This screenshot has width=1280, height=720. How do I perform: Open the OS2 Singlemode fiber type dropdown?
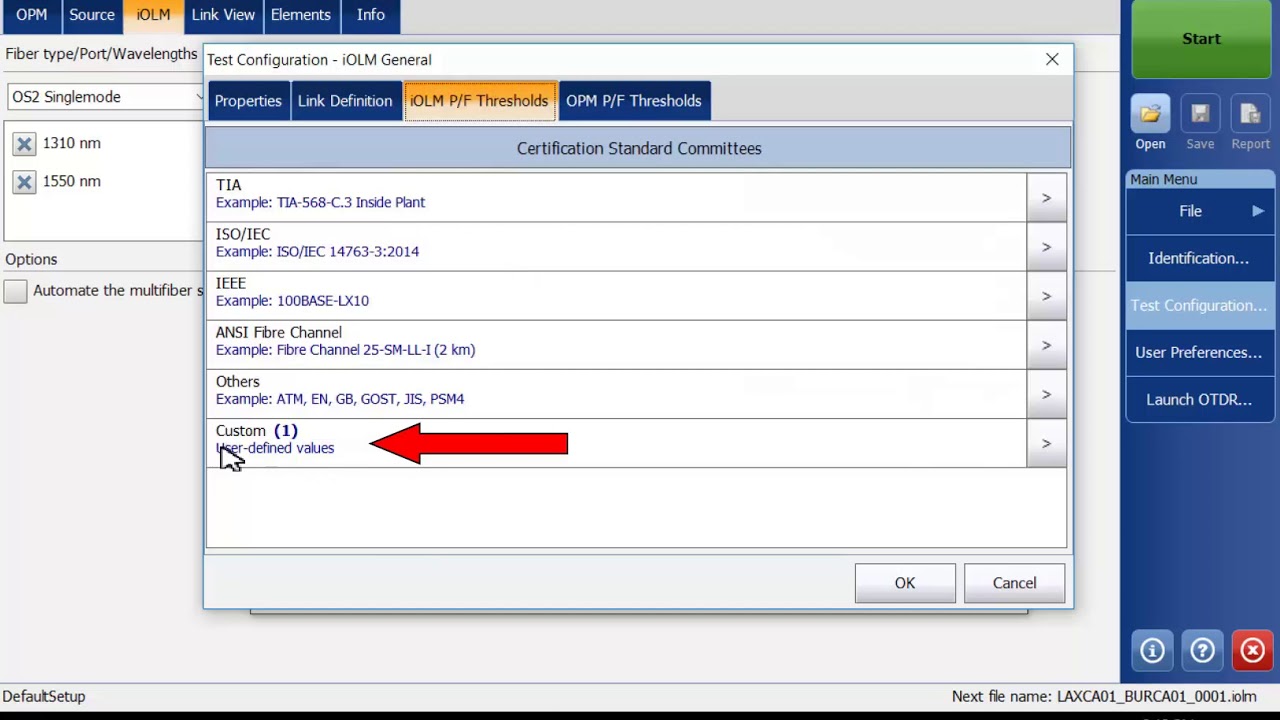tap(105, 97)
